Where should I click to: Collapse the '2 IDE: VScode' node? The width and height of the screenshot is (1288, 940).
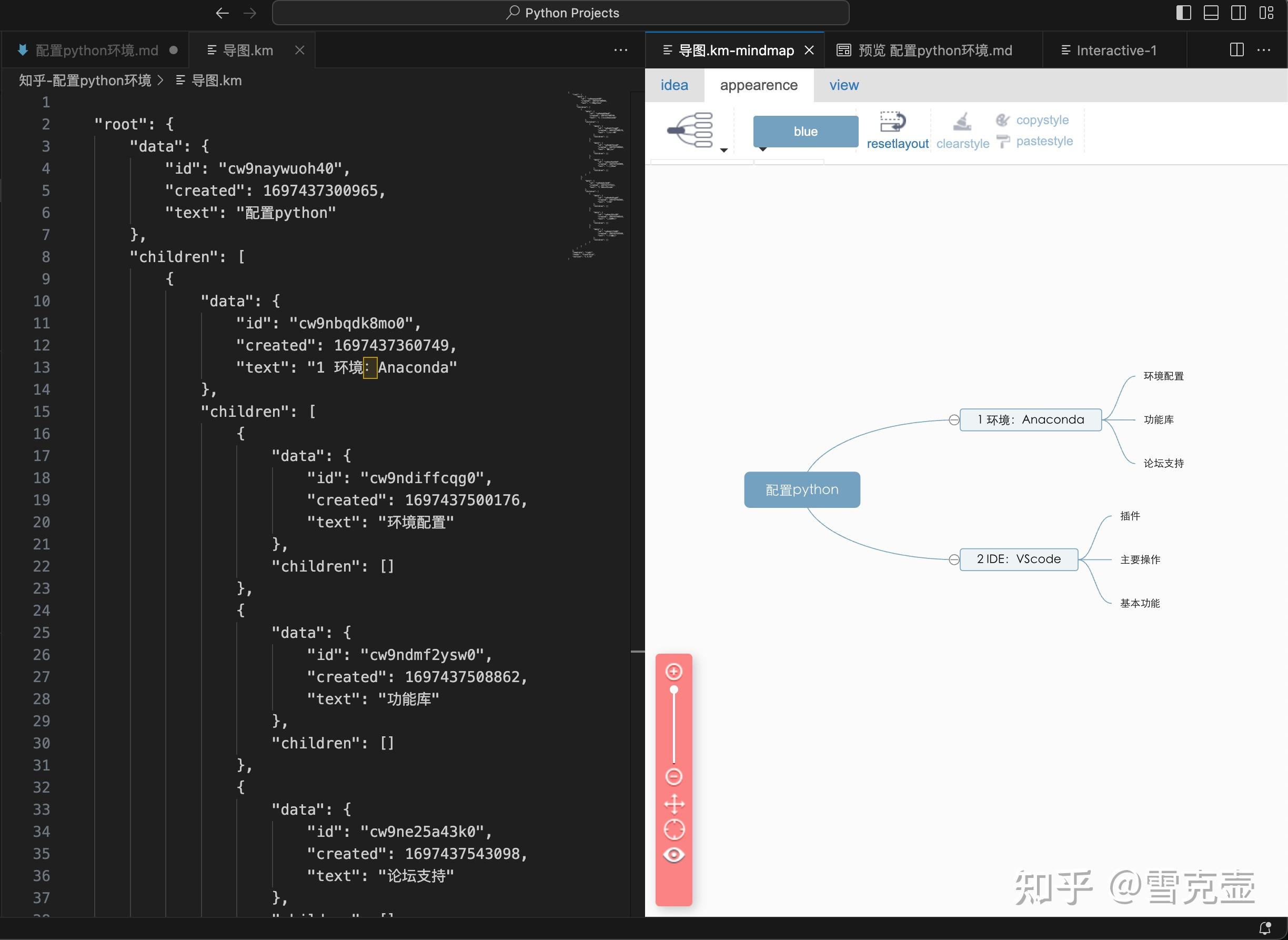coord(953,559)
